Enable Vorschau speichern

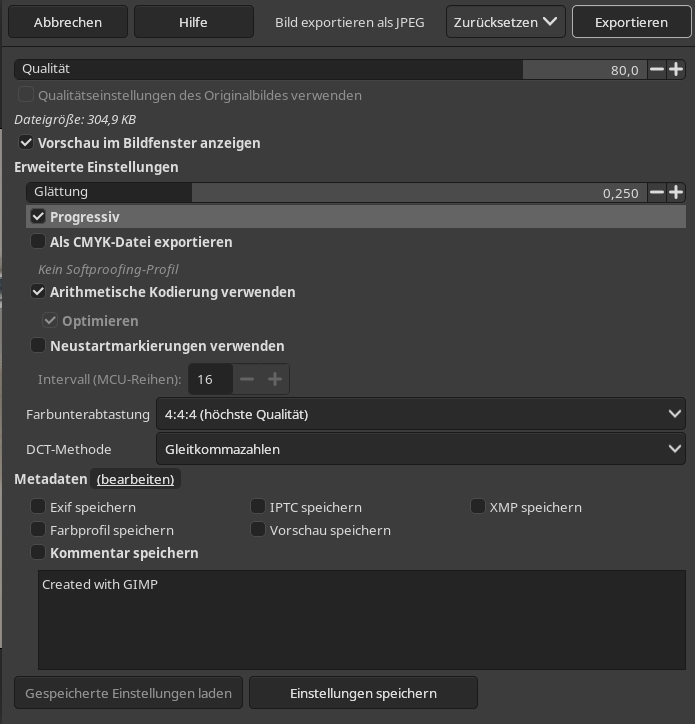pos(258,530)
